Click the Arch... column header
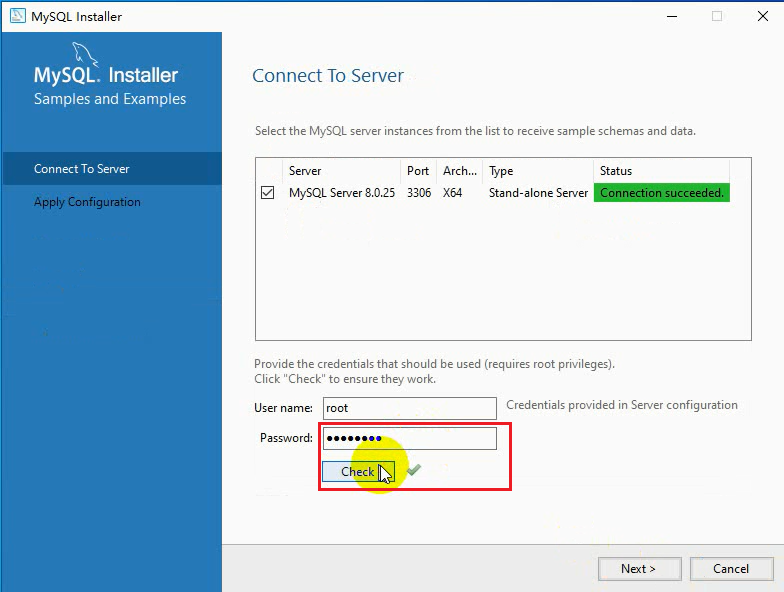The height and width of the screenshot is (592, 784). tap(460, 171)
